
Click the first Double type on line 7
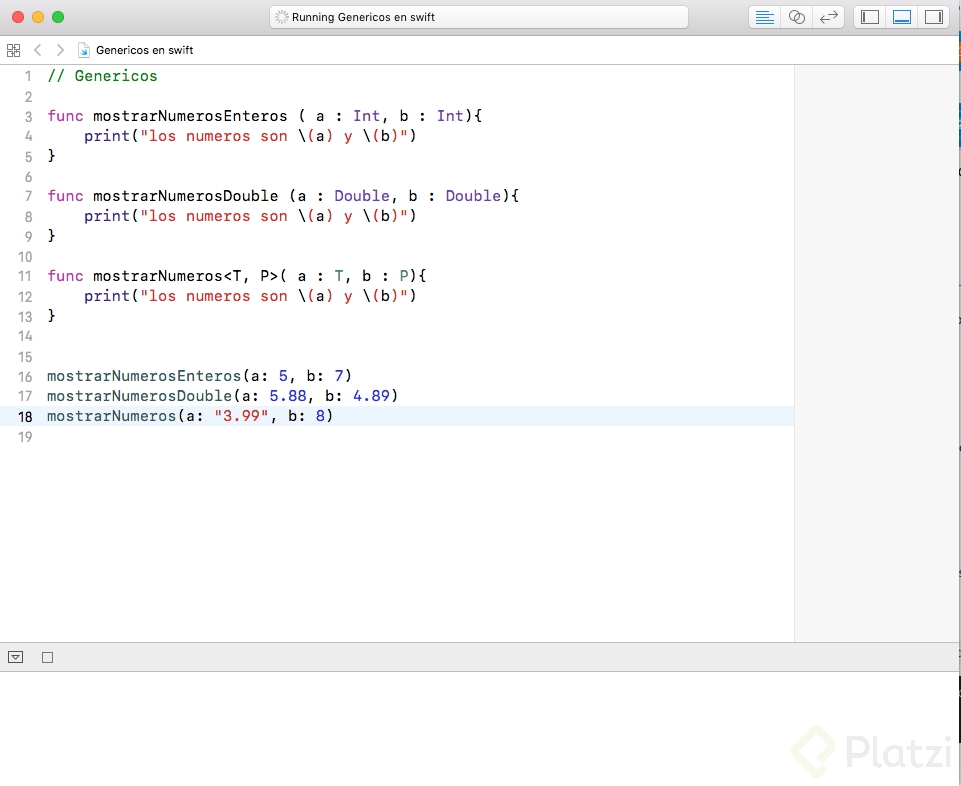[x=362, y=196]
